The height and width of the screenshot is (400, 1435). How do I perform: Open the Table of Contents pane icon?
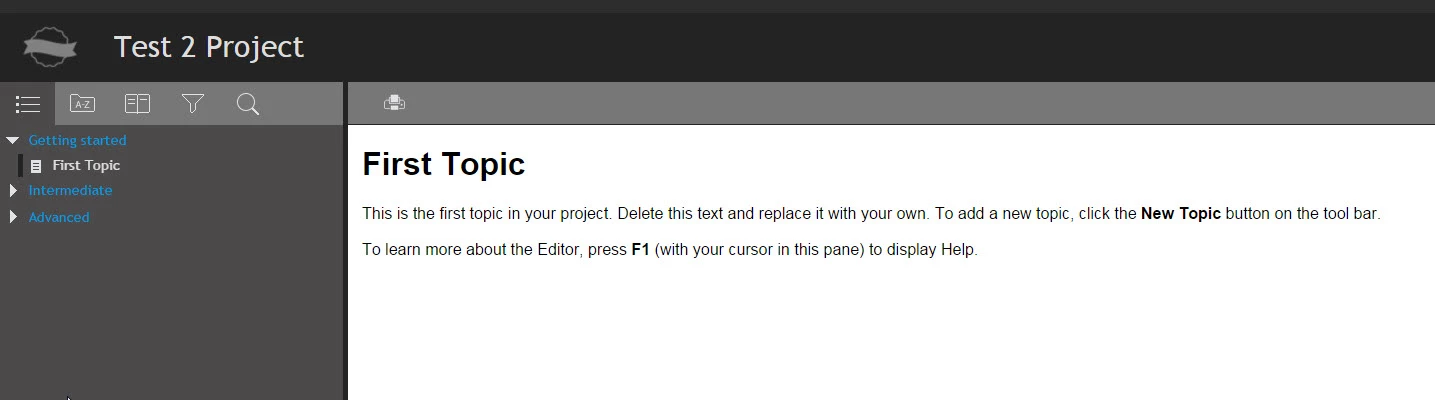(28, 104)
